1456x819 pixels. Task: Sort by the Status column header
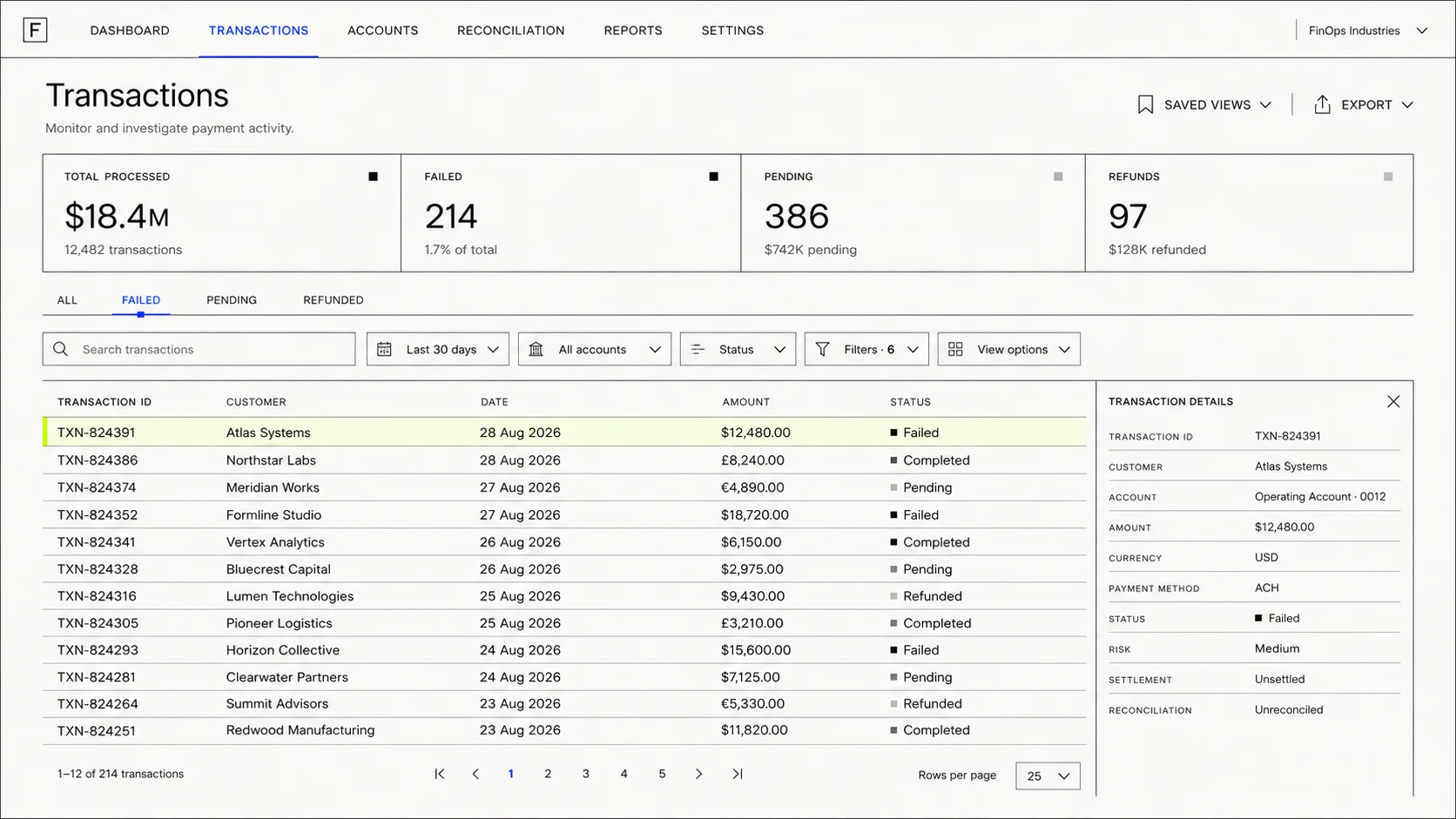coord(911,402)
